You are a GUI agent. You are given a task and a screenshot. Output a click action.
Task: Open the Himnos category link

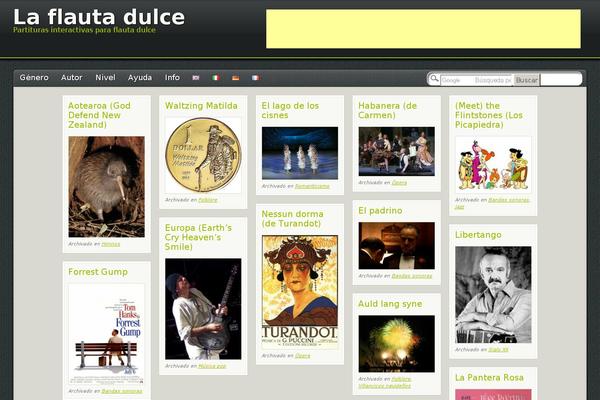coord(111,244)
